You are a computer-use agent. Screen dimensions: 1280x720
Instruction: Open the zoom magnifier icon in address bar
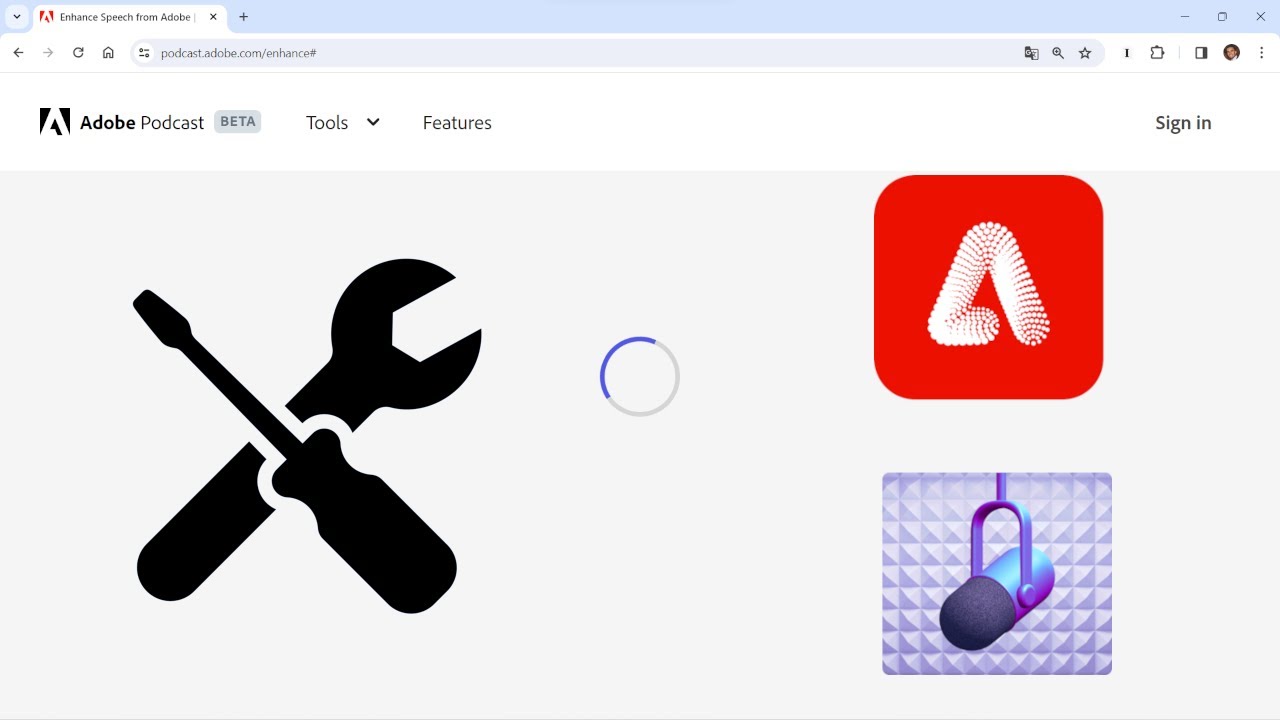pos(1058,53)
